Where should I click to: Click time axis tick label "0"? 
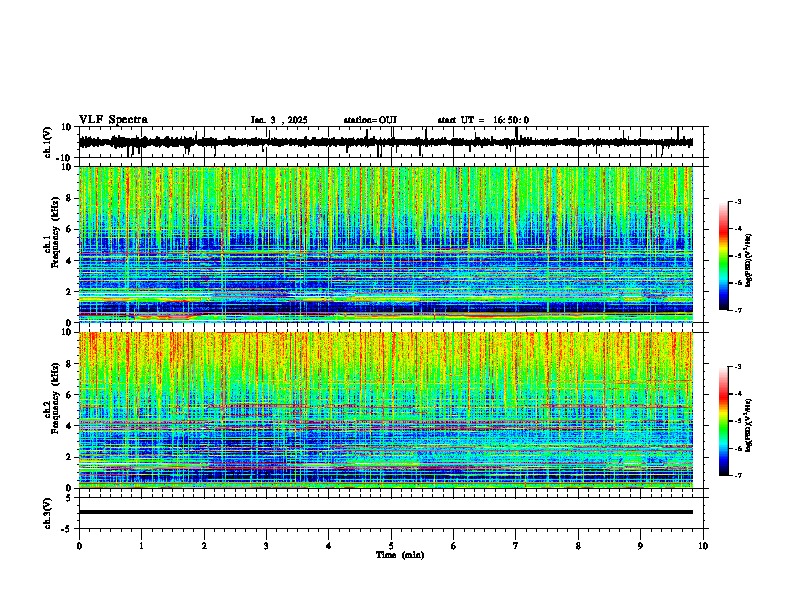(x=79, y=545)
